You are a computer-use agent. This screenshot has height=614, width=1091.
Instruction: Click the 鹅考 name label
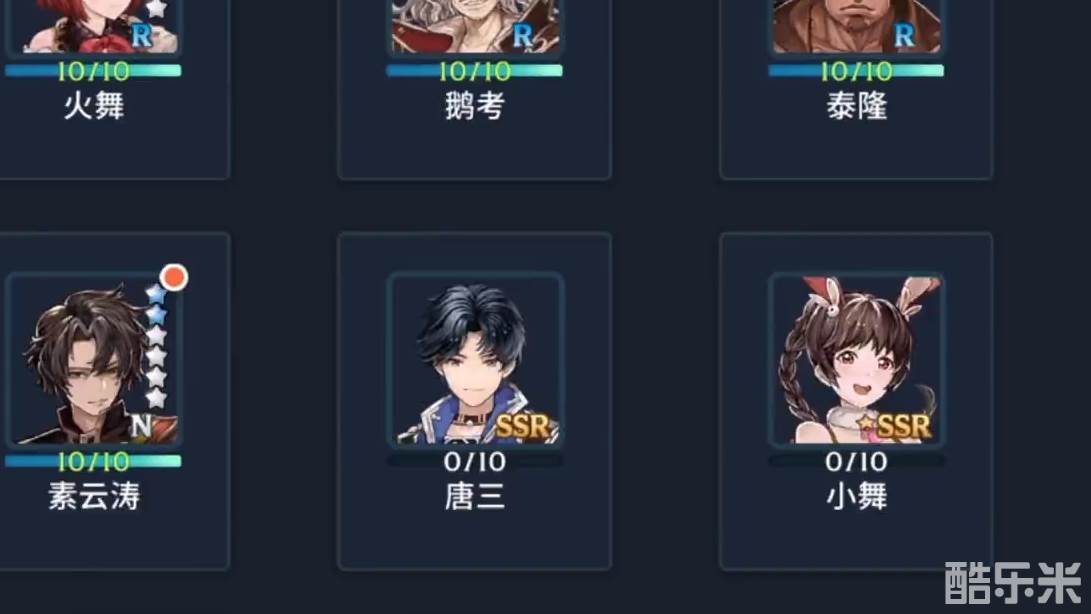click(x=475, y=107)
